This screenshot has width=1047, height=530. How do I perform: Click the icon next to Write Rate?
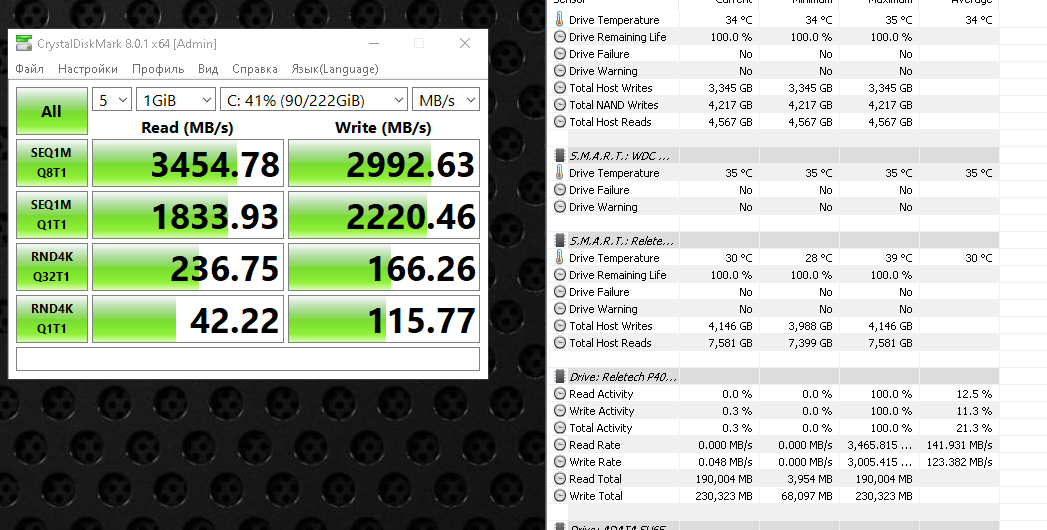560,462
